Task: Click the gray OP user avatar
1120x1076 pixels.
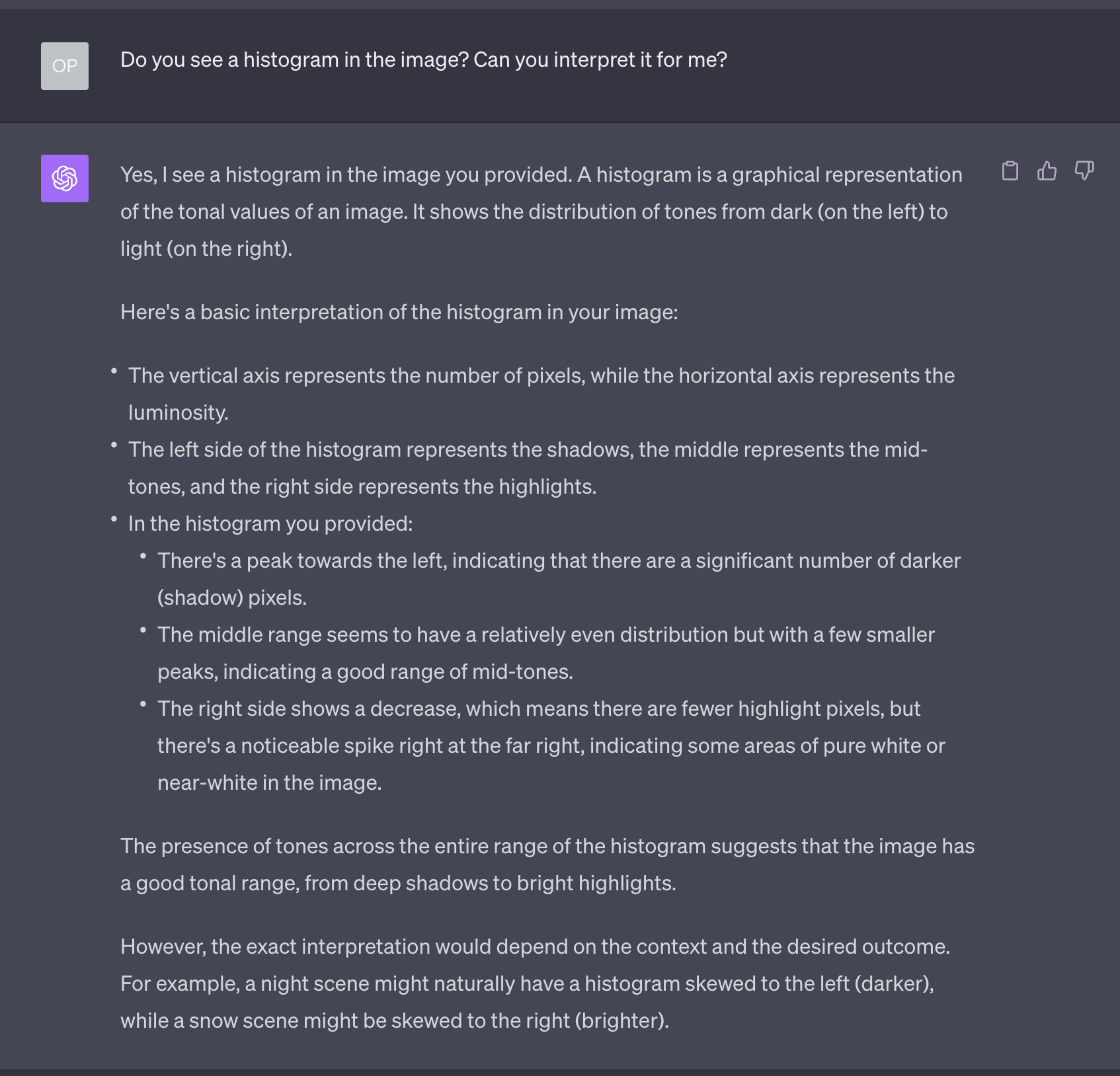Action: coord(65,66)
